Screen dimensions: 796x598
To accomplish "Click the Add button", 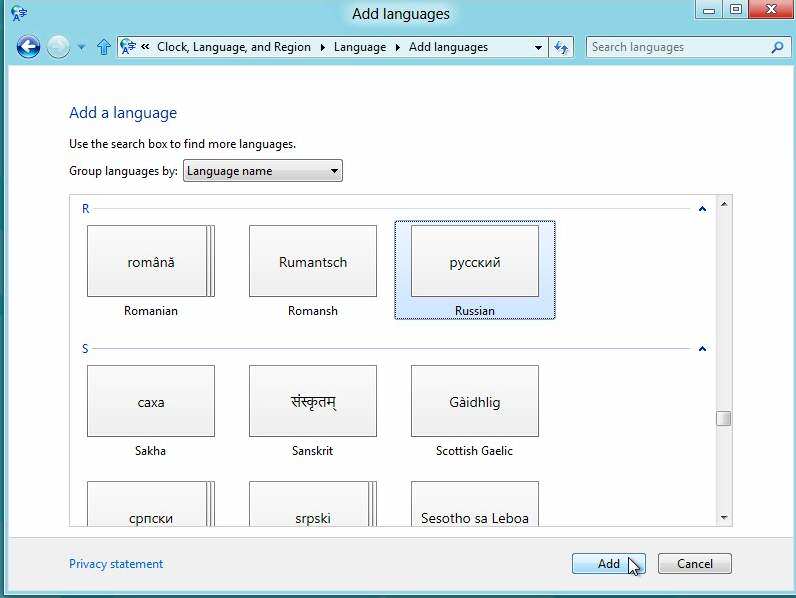I will [x=608, y=564].
